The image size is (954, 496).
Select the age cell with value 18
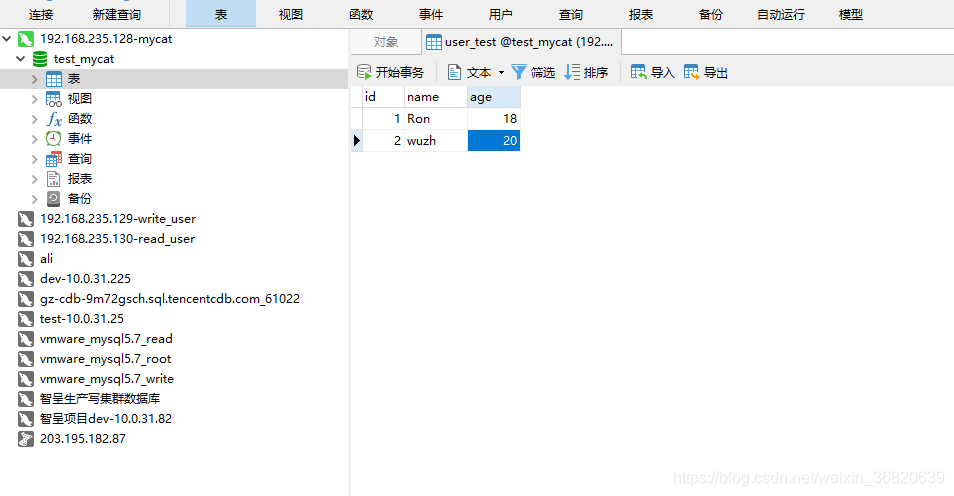494,119
